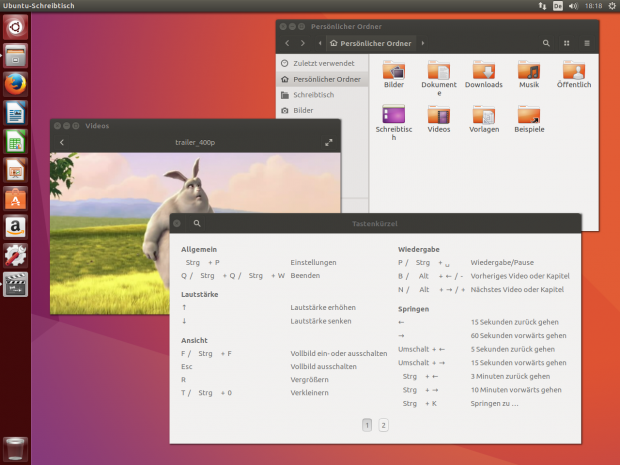Switch to shortcuts page 1
This screenshot has height=465, width=620.
(367, 425)
